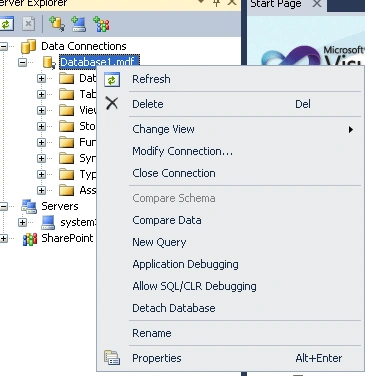Image resolution: width=365 pixels, height=376 pixels.
Task: Choose Allow SQL/CLR Debugging menu entry
Action: pos(230,286)
